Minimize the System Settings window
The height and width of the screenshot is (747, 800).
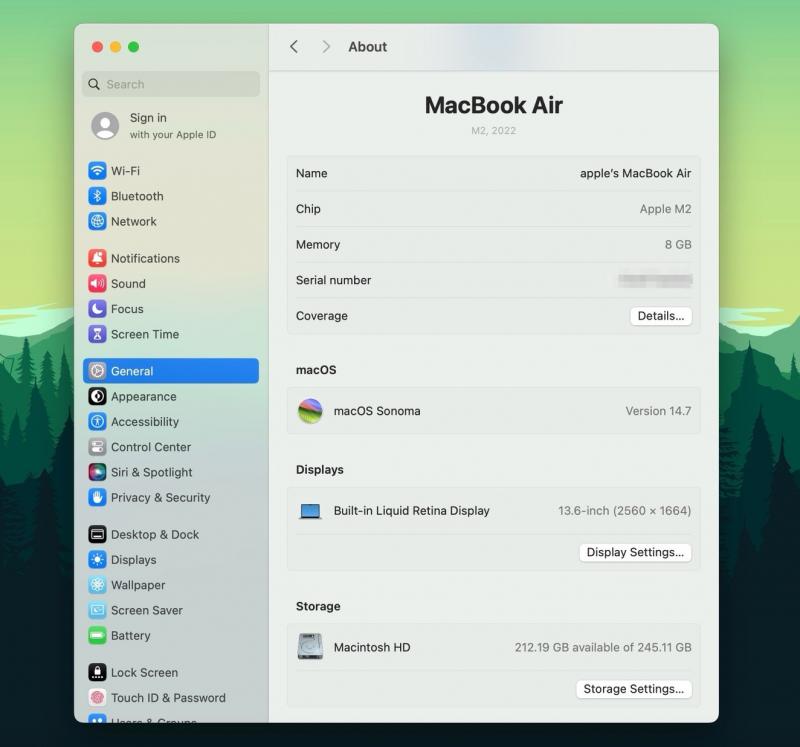click(x=116, y=47)
